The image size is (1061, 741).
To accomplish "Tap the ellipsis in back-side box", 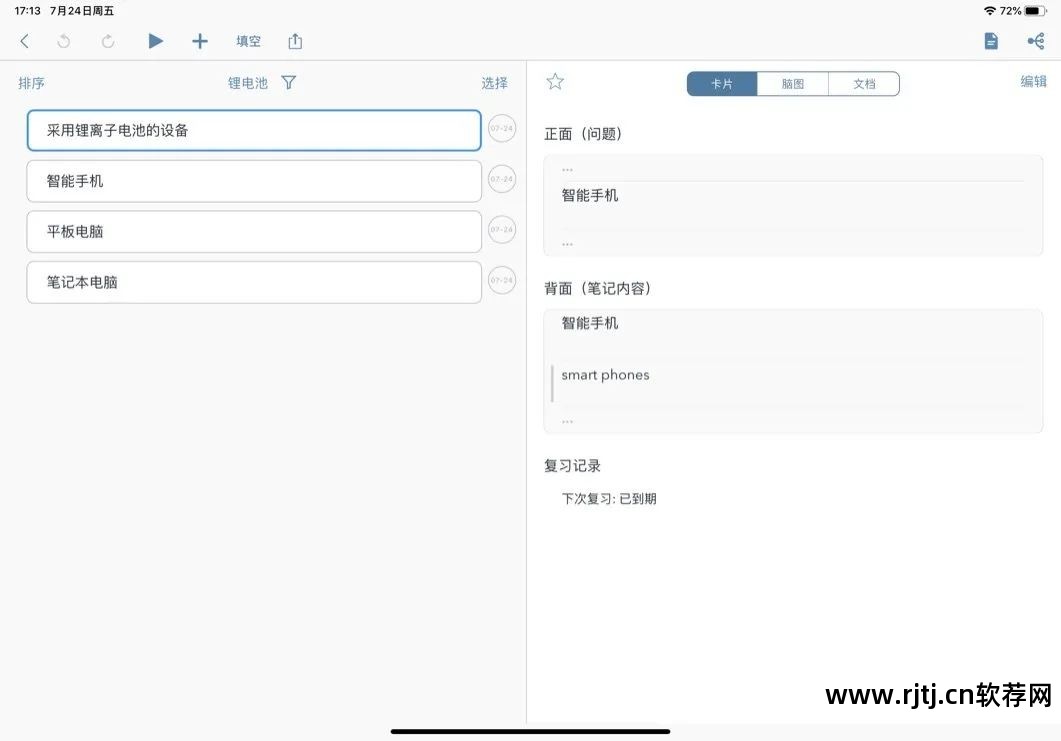I will click(567, 422).
